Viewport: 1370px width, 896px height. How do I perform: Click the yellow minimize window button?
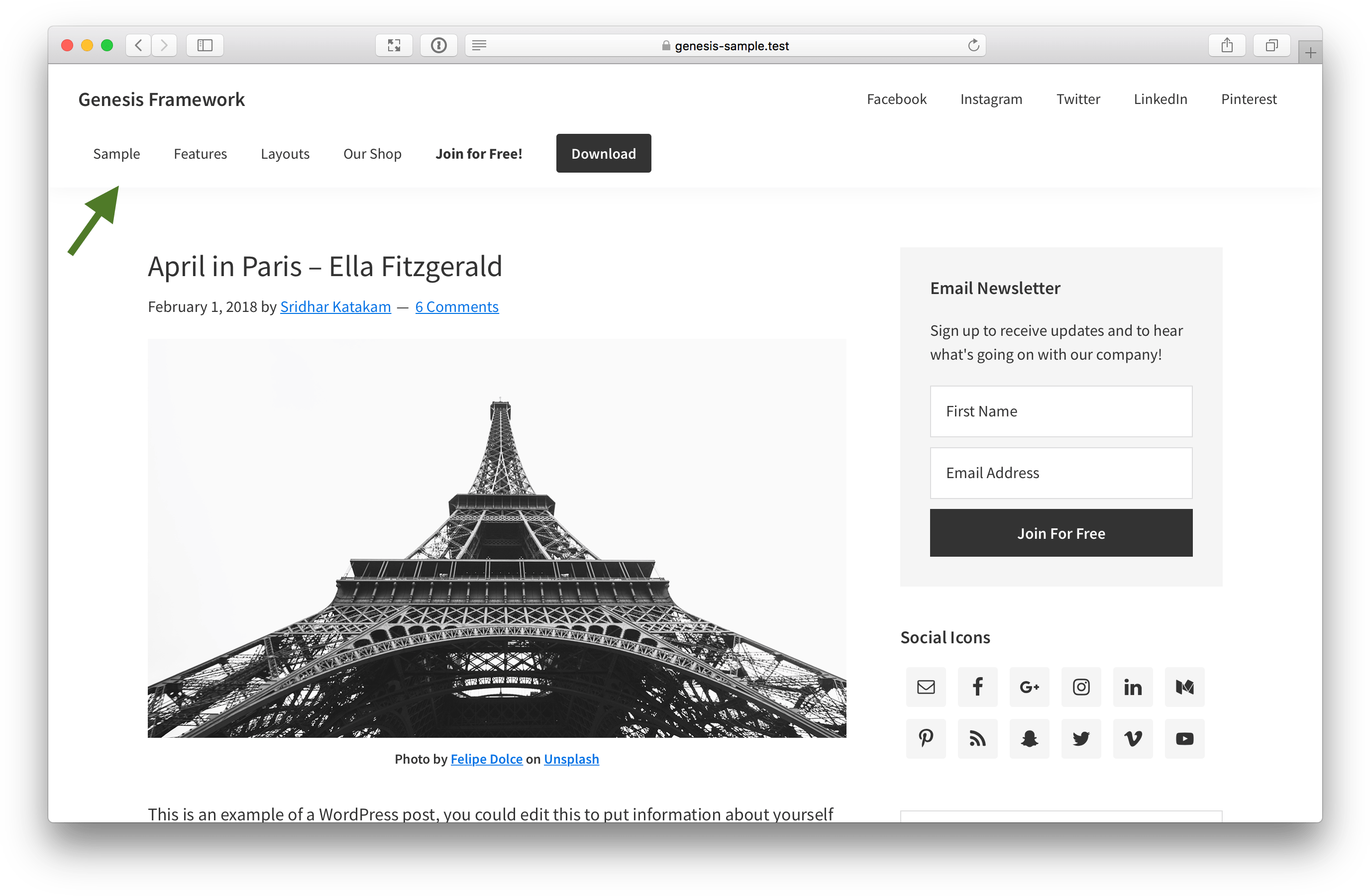[x=87, y=45]
